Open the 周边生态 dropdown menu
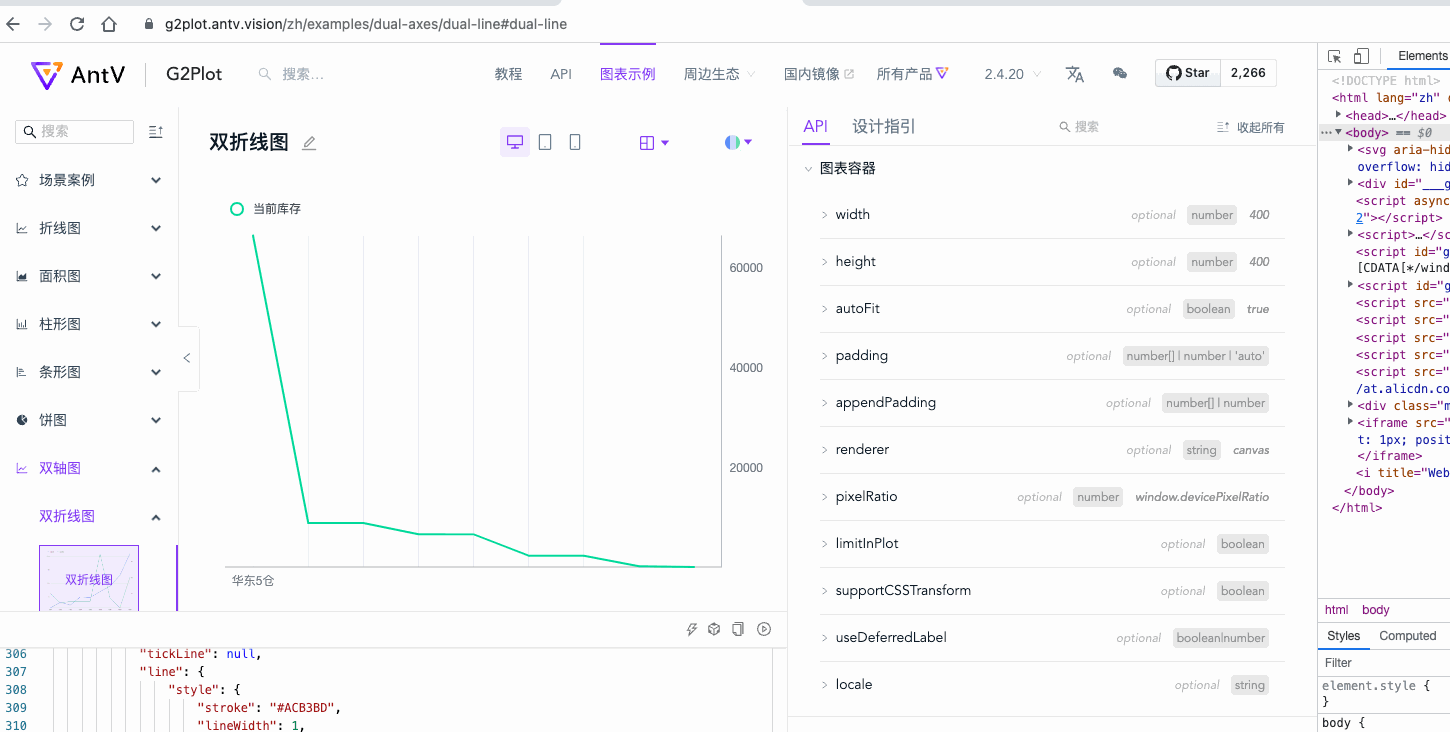1450x732 pixels. [x=719, y=74]
